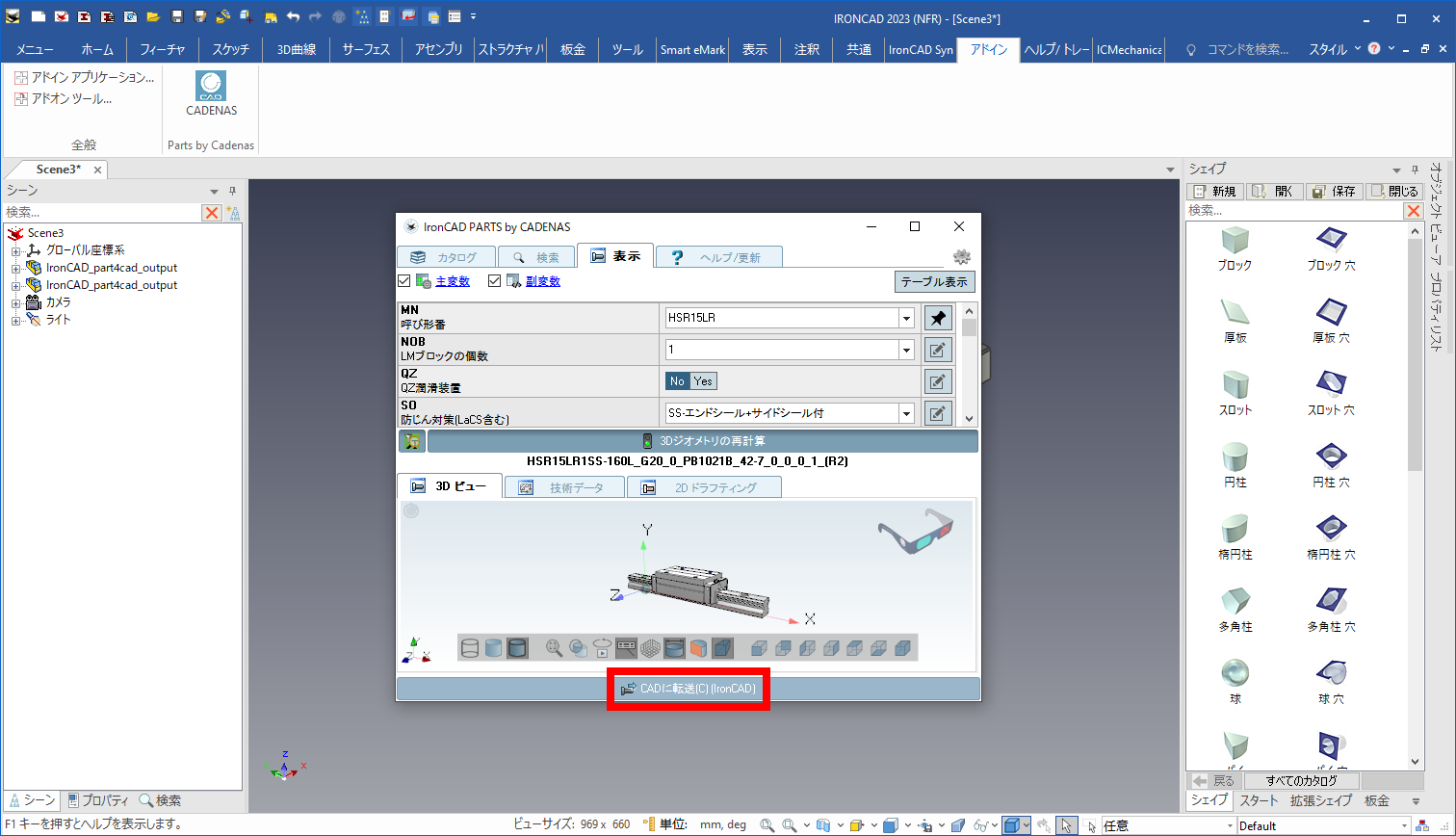Expand the カメラ tree node
Image resolution: width=1456 pixels, height=836 pixels.
coord(16,302)
